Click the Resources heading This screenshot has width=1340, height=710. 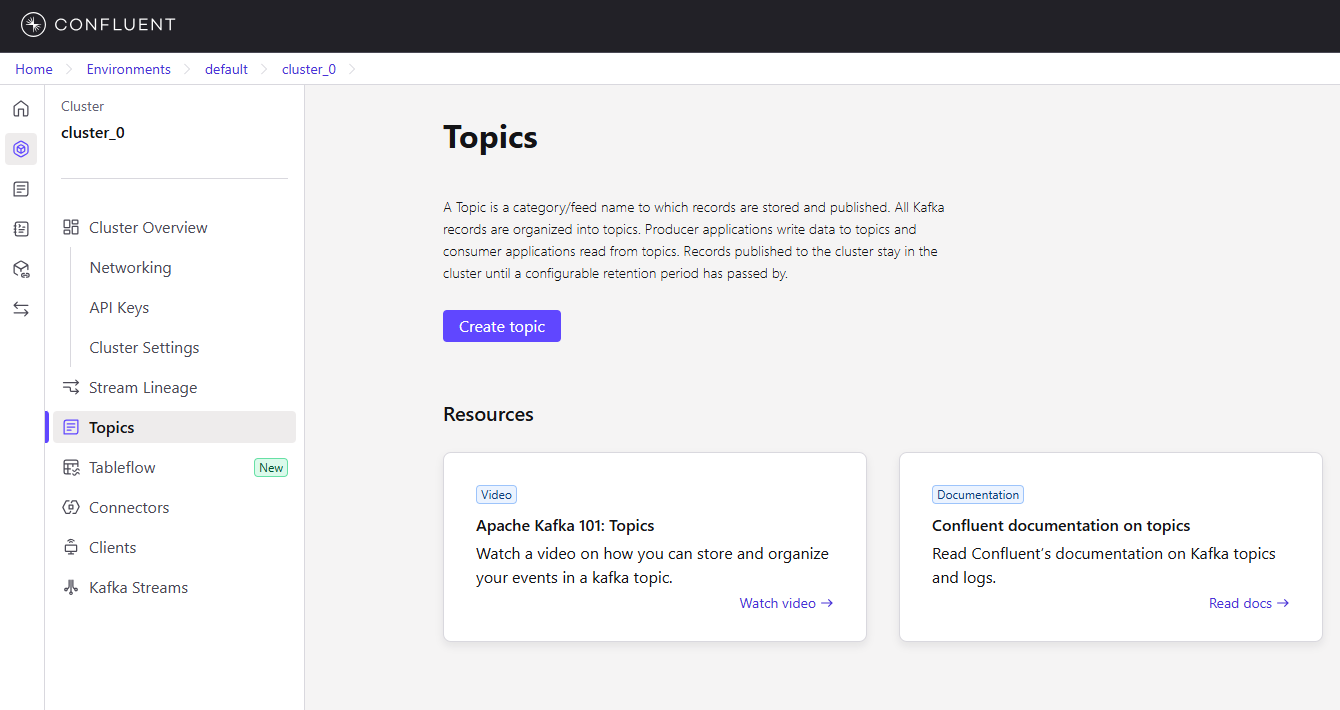(489, 414)
